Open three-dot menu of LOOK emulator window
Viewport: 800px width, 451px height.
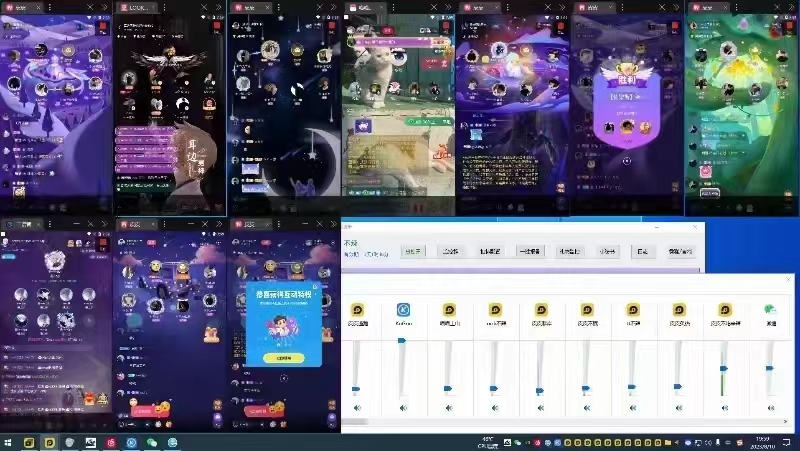coord(164,7)
